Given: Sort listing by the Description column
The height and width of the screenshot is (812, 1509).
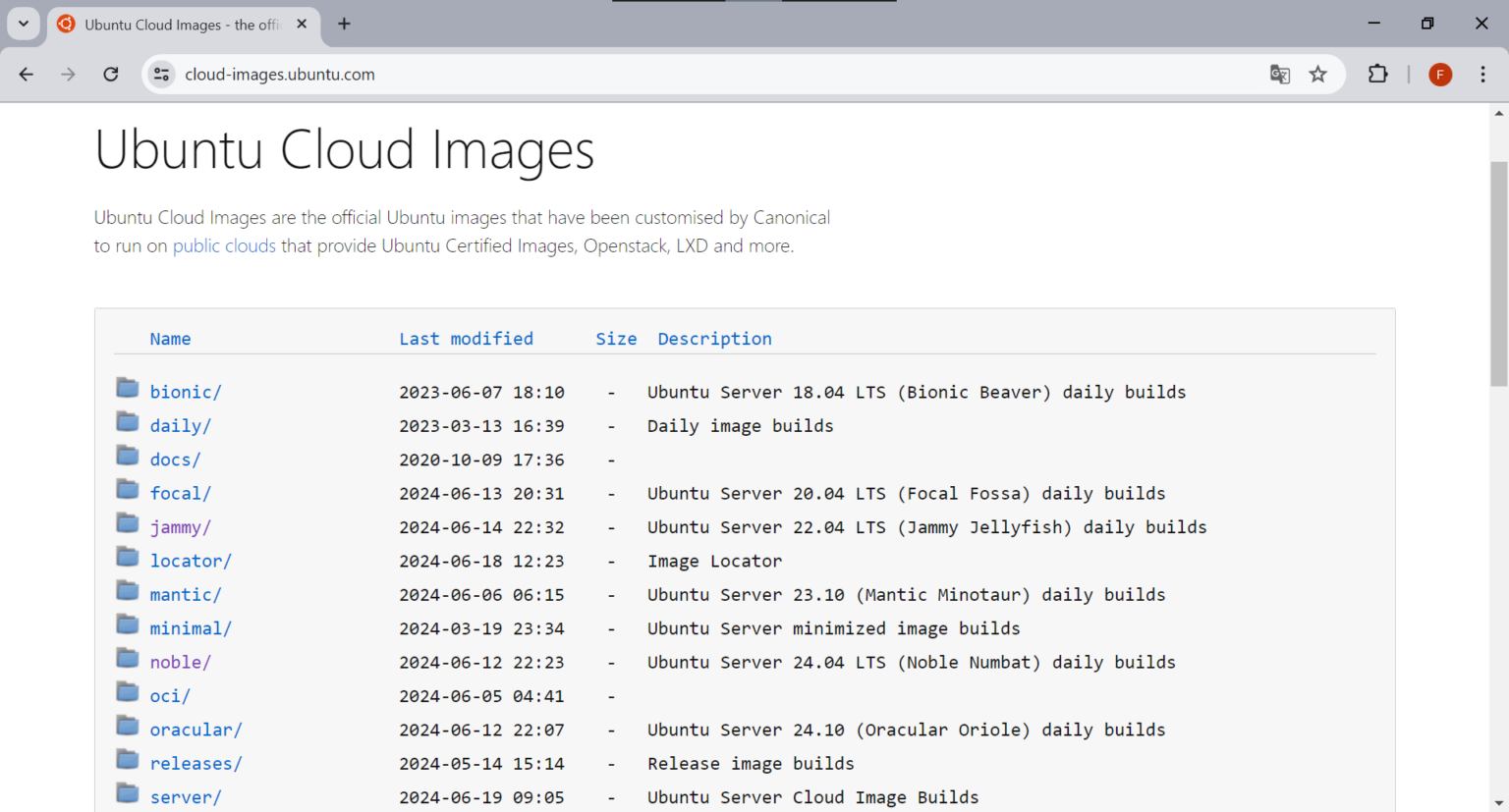Looking at the screenshot, I should [x=714, y=339].
